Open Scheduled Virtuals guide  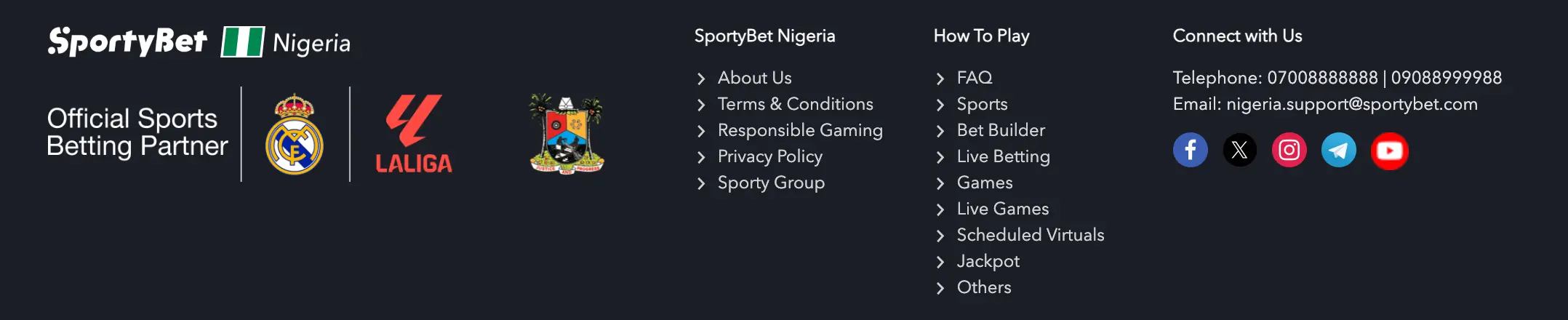tap(1030, 235)
